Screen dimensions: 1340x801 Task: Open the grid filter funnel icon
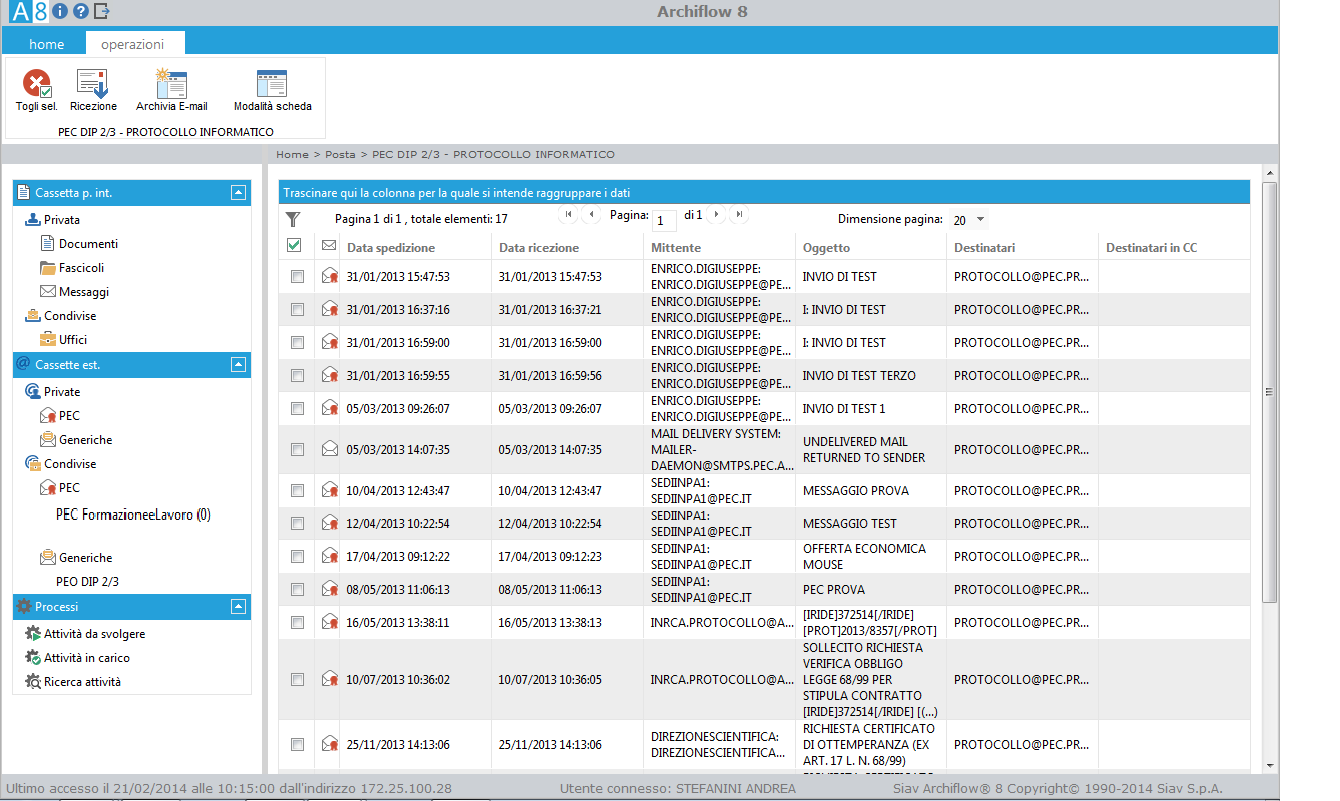293,219
